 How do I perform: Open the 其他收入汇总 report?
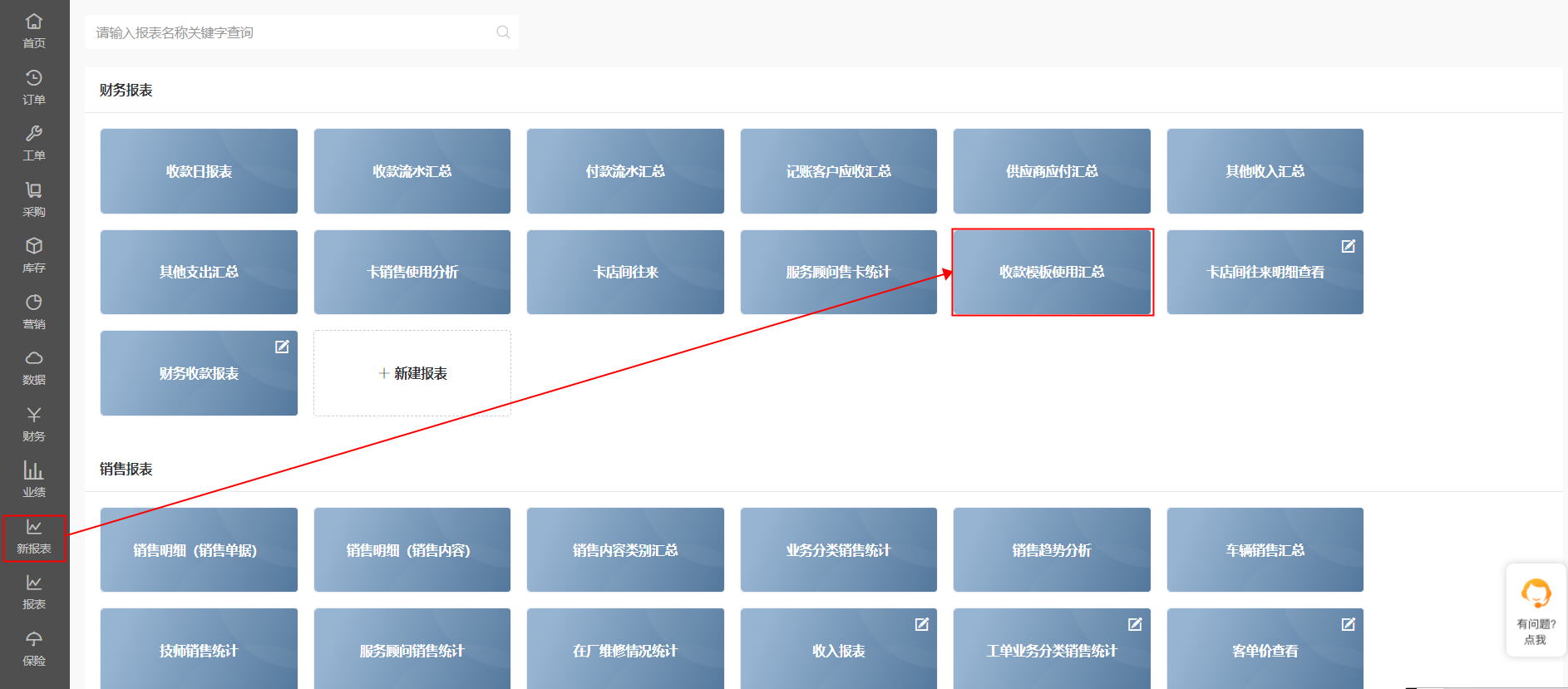pyautogui.click(x=1265, y=171)
